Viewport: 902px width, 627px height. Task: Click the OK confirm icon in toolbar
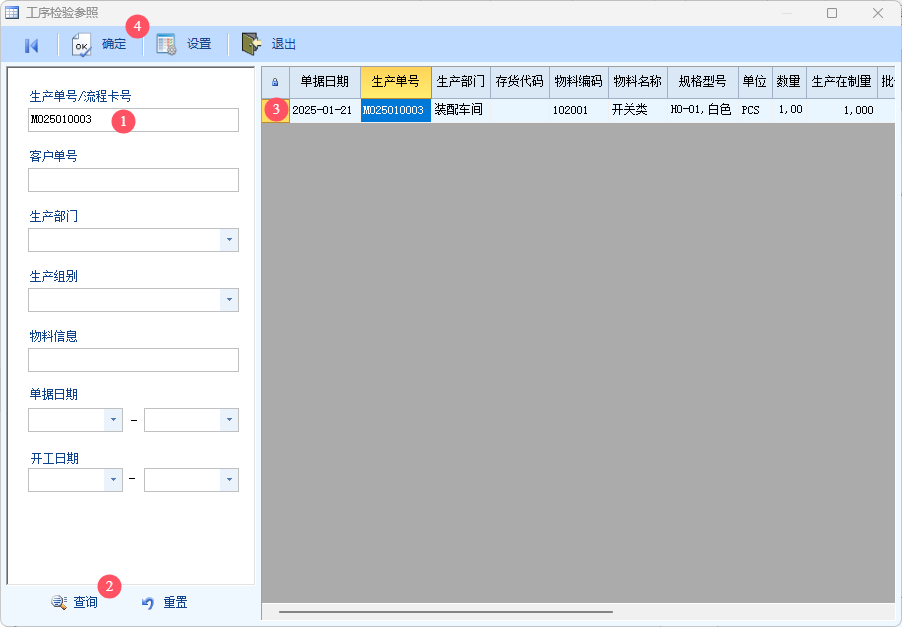point(82,45)
